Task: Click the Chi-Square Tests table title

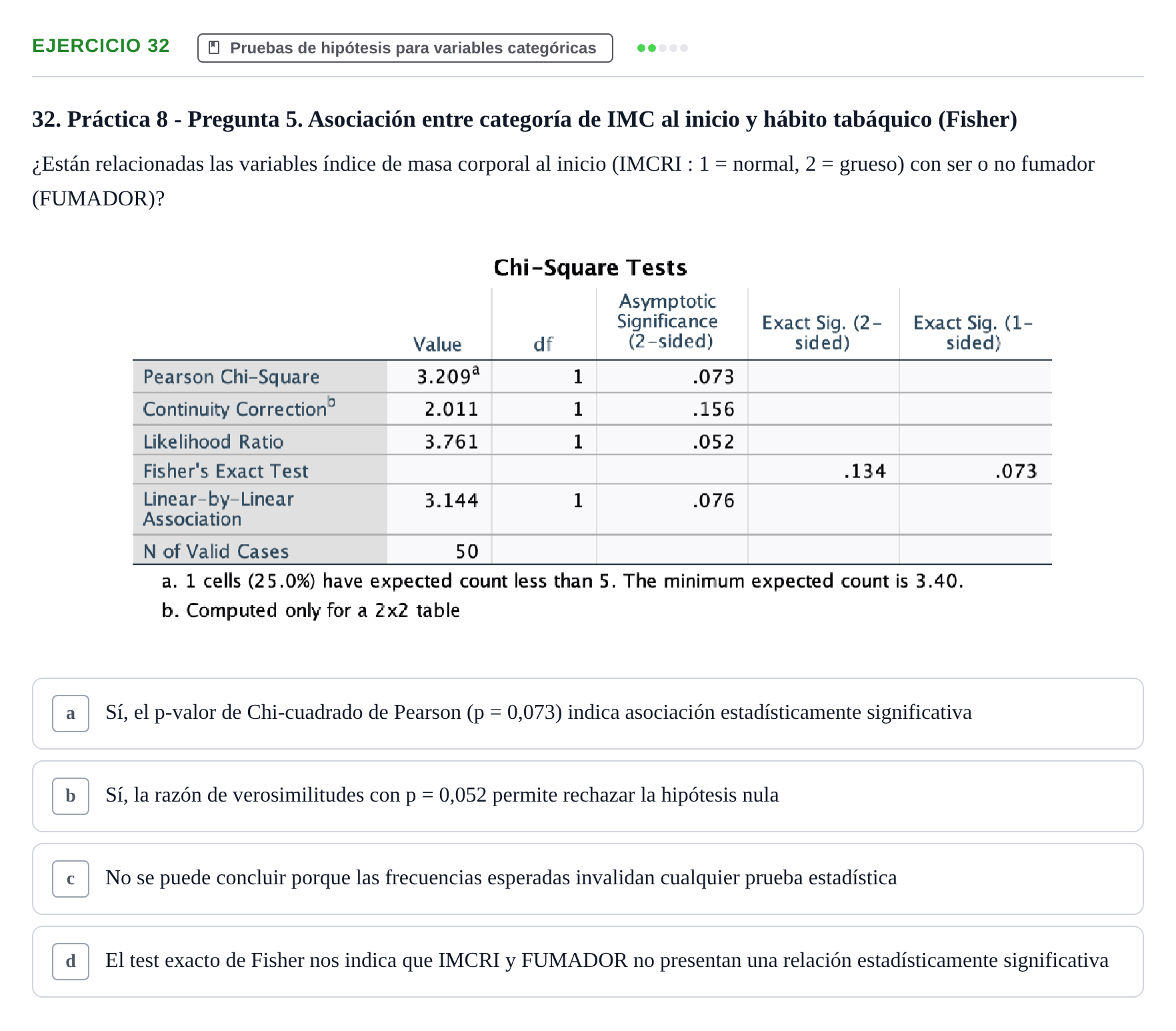Action: 590,267
